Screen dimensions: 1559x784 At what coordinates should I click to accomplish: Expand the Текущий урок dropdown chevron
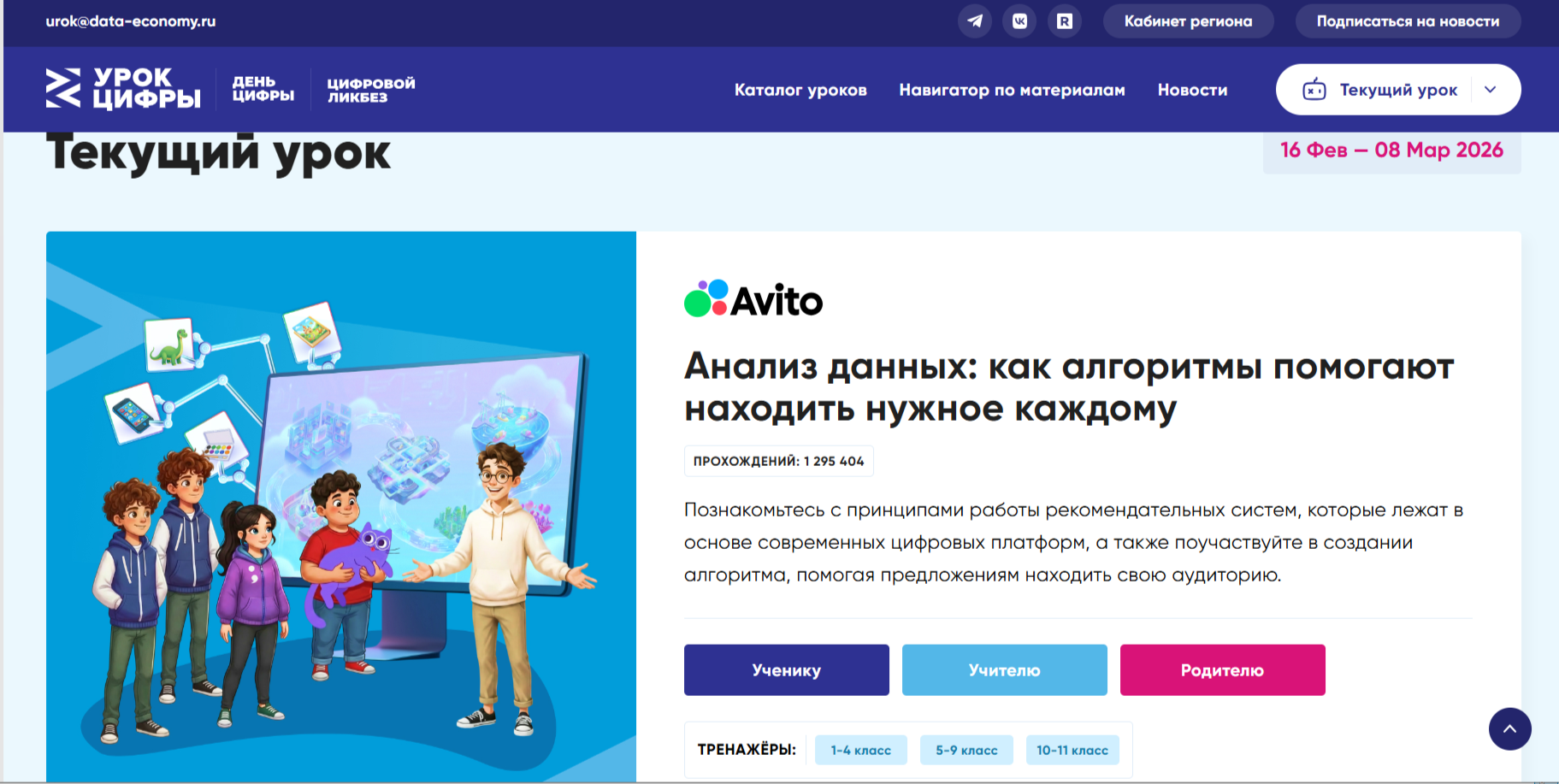(1491, 90)
